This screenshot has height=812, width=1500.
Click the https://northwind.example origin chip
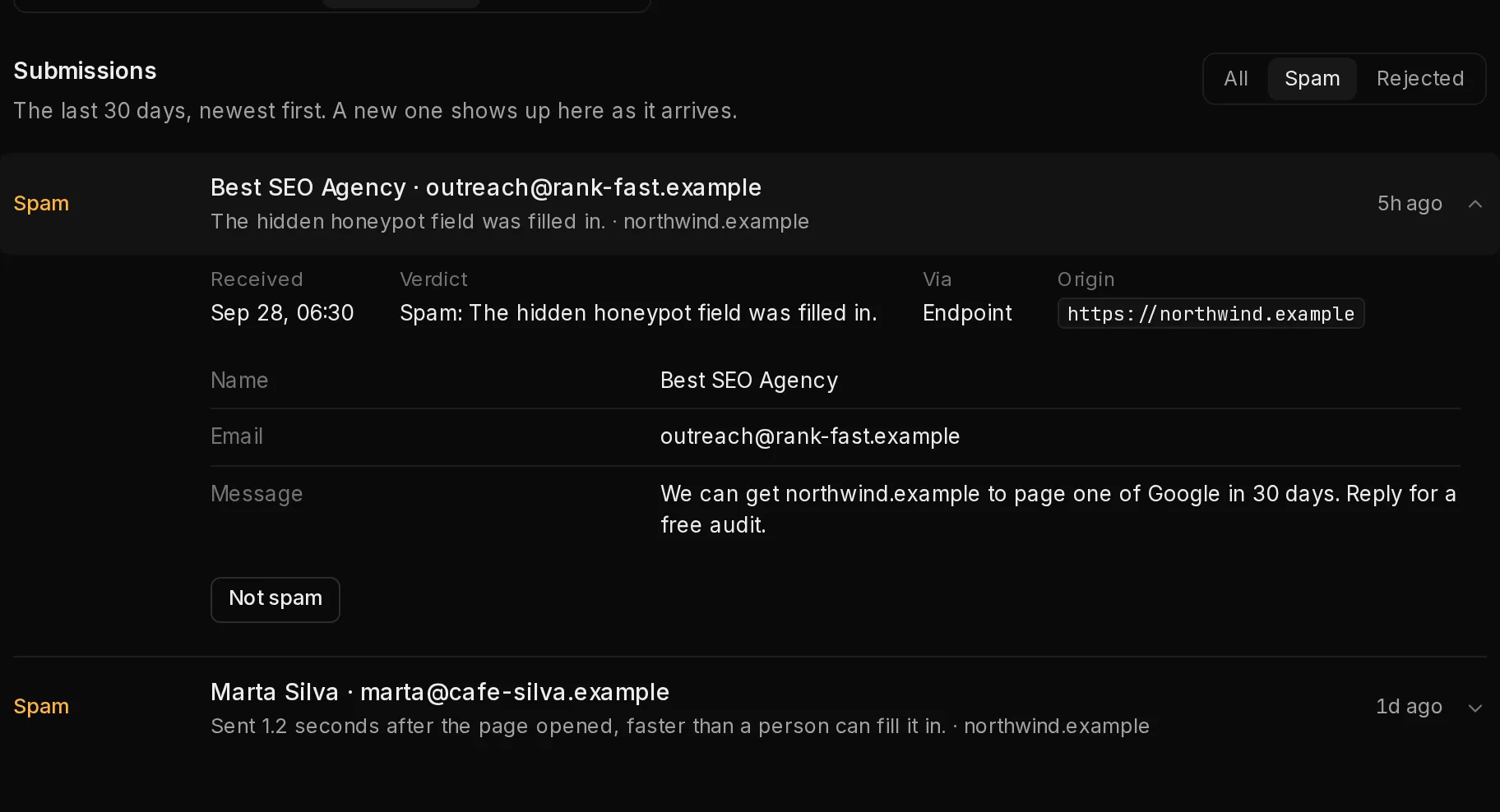click(1211, 313)
